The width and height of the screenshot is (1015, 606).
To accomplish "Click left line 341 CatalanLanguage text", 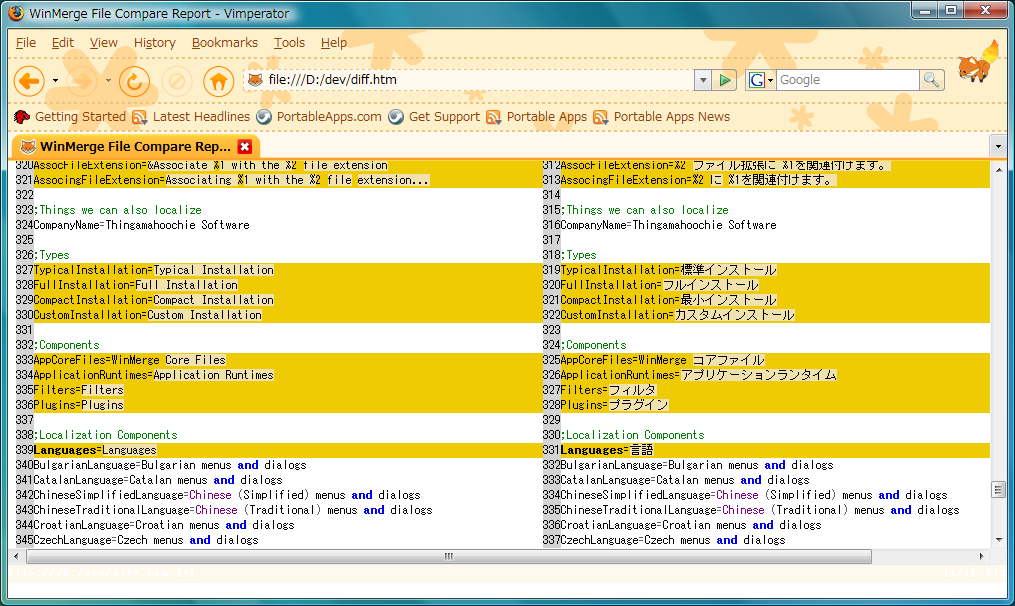I will (x=158, y=480).
